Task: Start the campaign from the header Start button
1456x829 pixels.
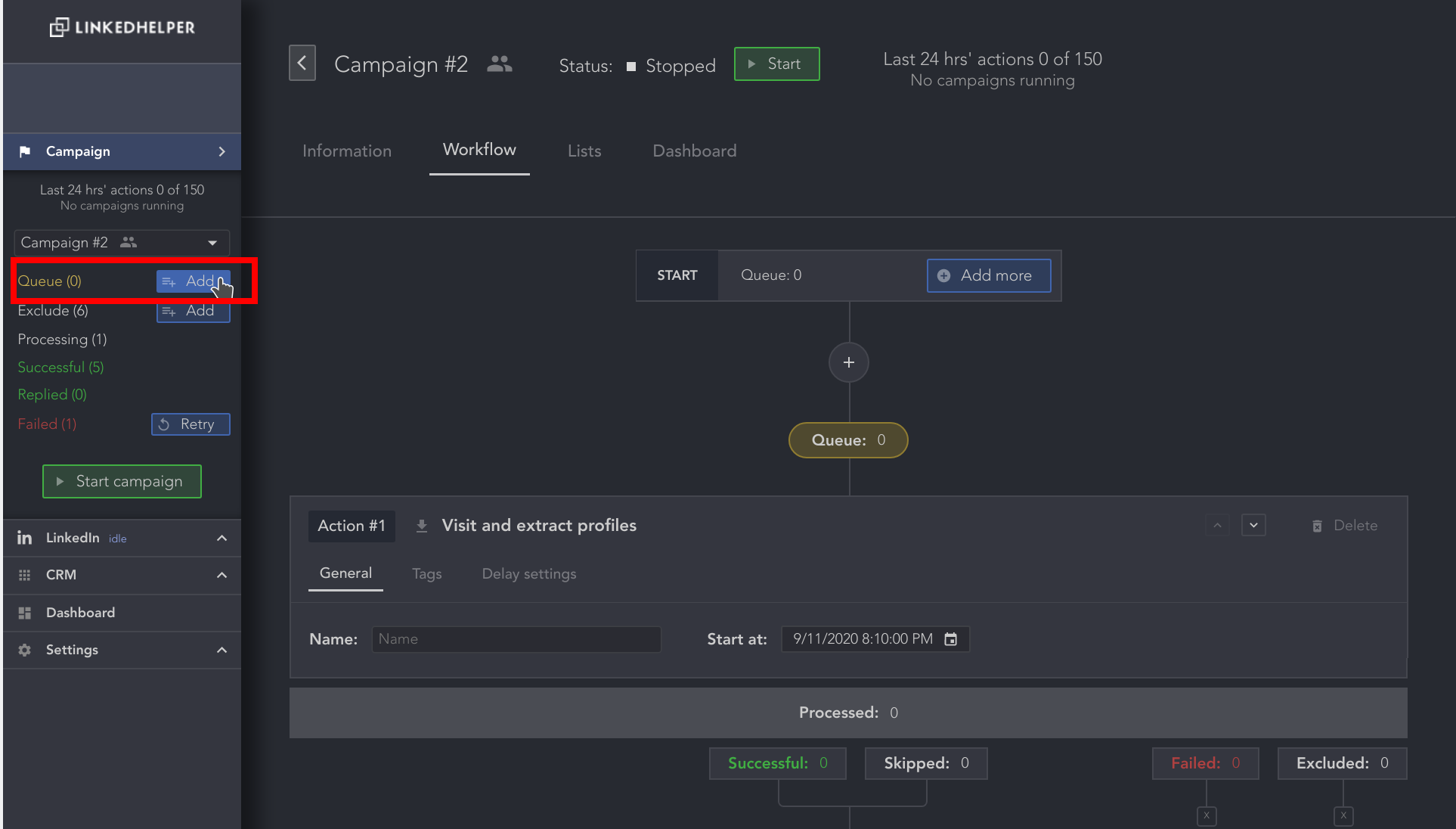Action: point(777,64)
